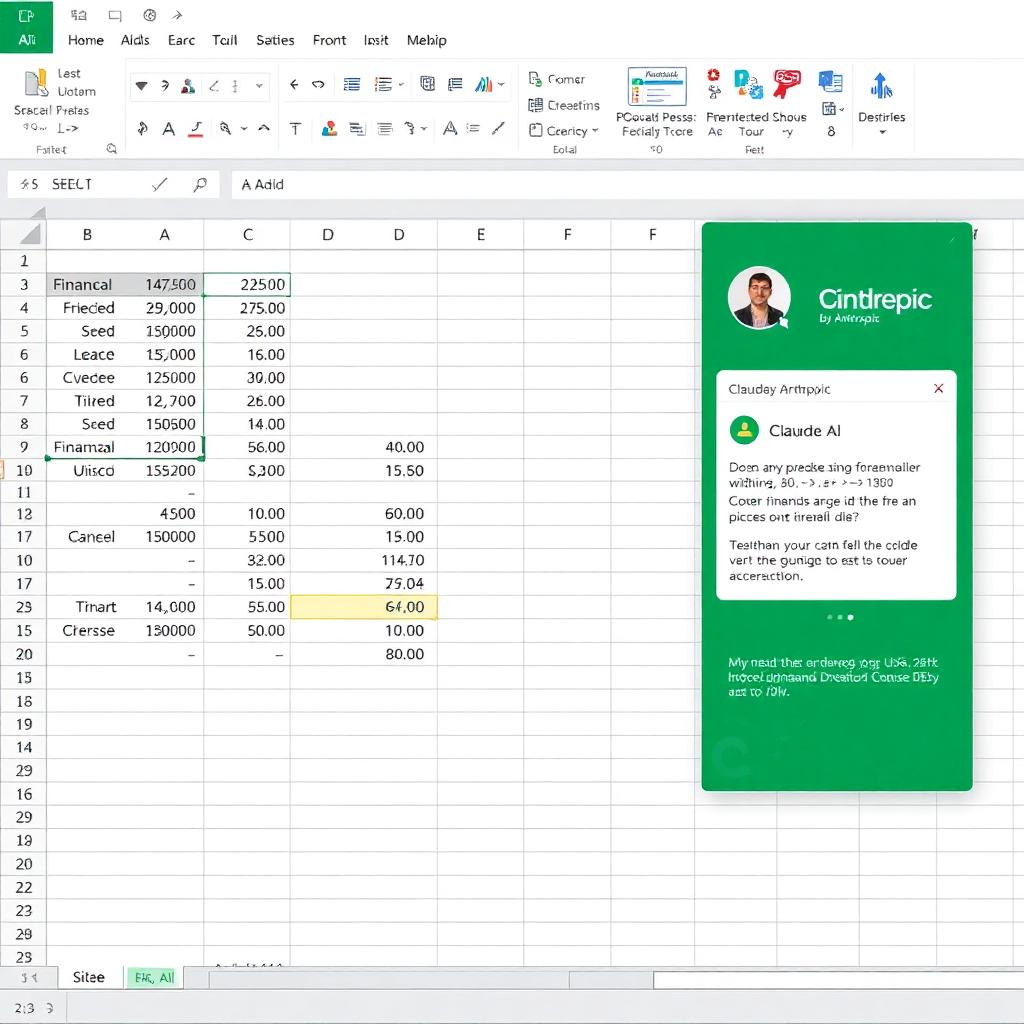The width and height of the screenshot is (1024, 1024).
Task: Switch to the Sitee sheet tab
Action: 88,977
